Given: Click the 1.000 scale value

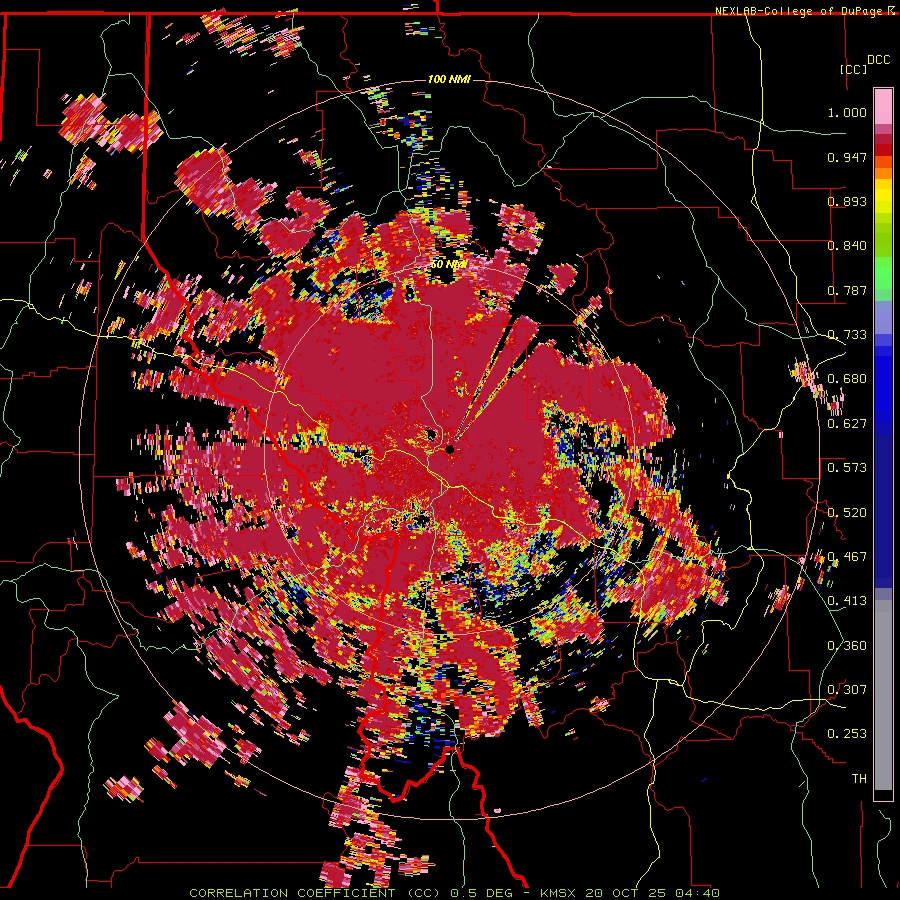Looking at the screenshot, I should coord(847,112).
